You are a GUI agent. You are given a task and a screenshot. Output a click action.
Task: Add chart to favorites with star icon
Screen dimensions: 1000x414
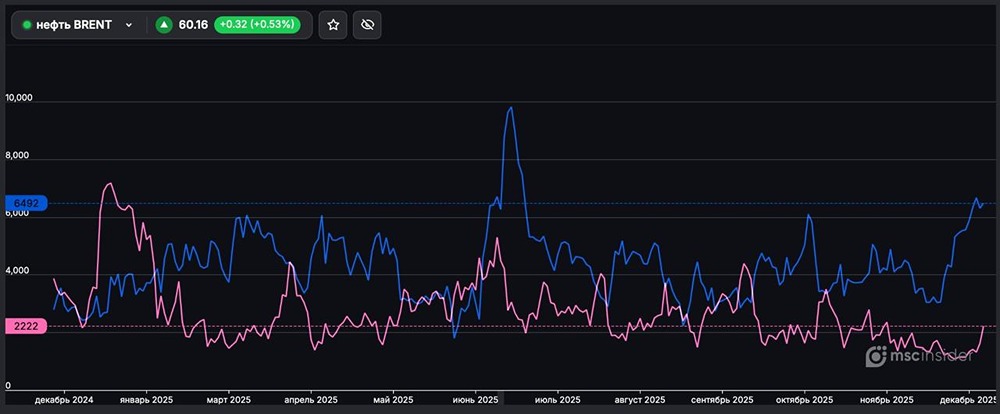point(333,25)
